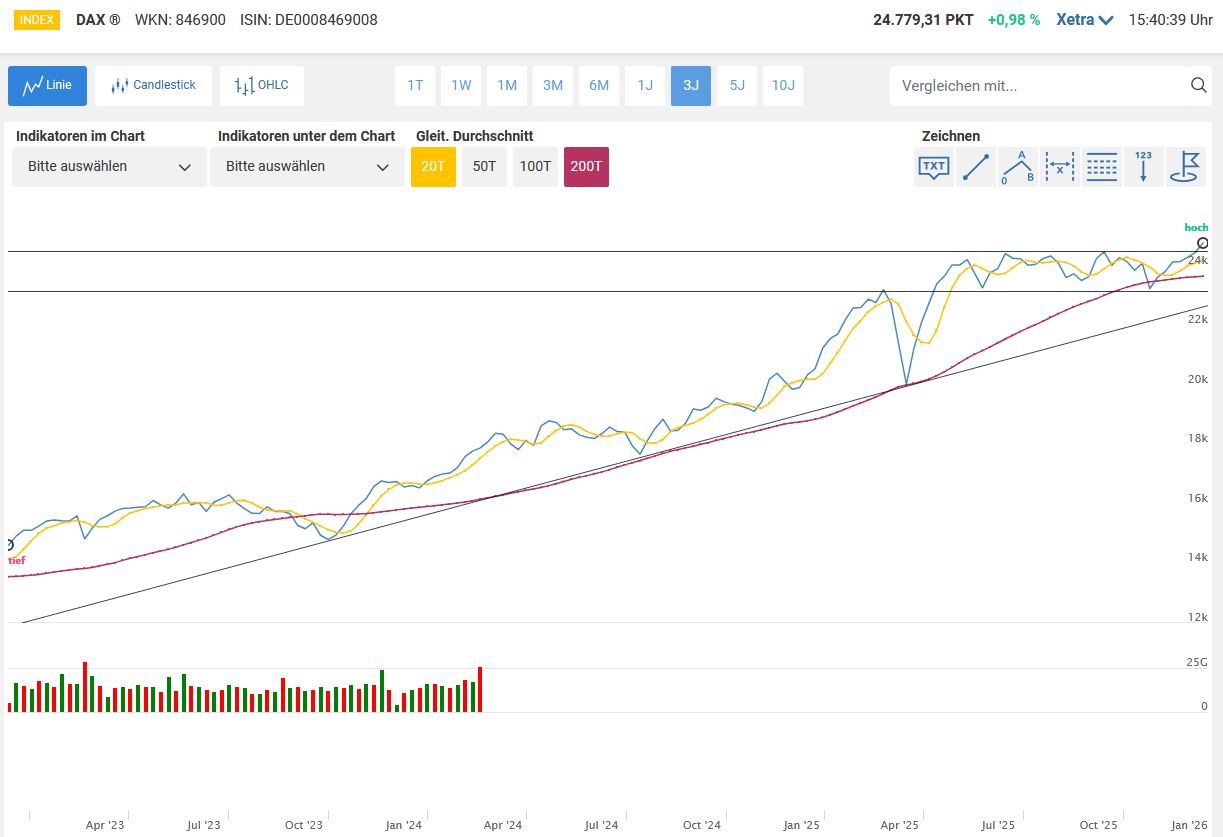This screenshot has height=837, width=1223.
Task: Click the search magnifier icon
Action: click(x=1199, y=86)
